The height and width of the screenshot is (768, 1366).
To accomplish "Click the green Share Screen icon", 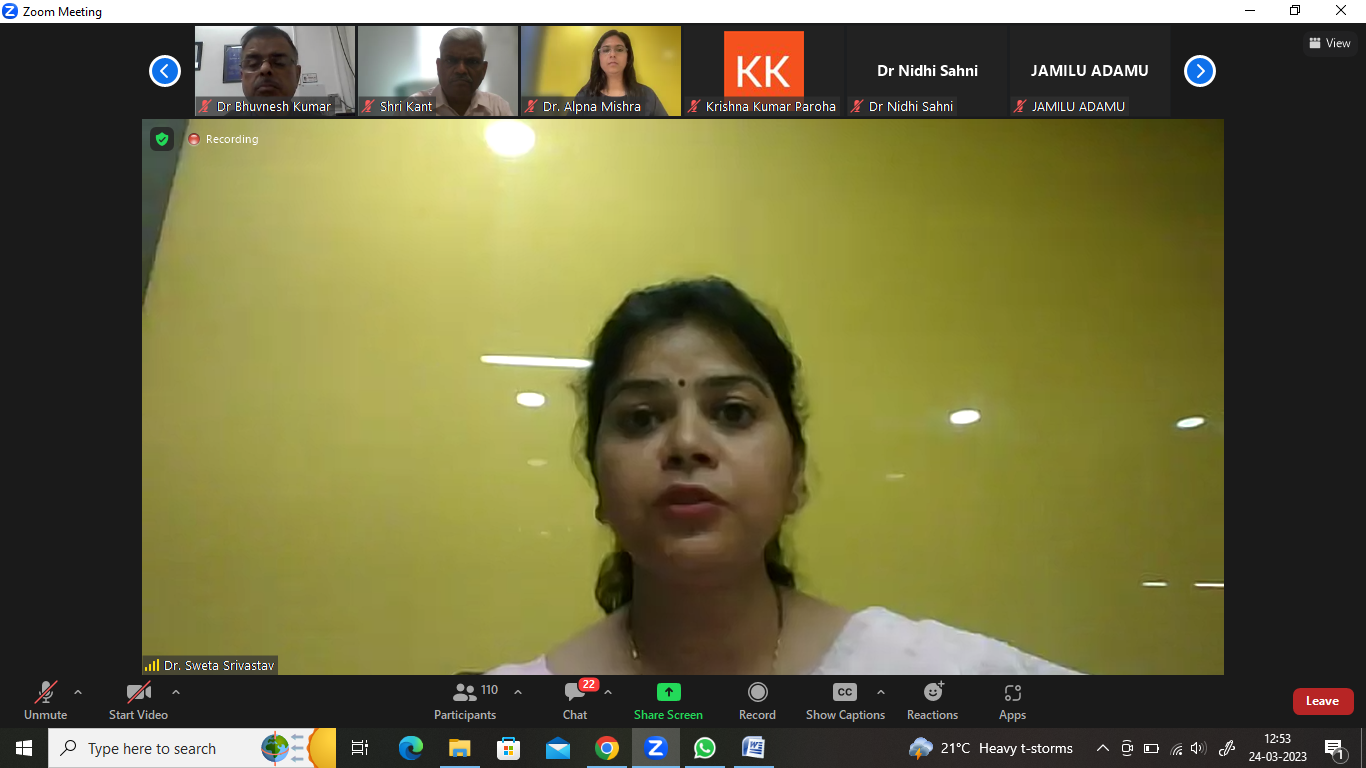I will click(x=668, y=692).
